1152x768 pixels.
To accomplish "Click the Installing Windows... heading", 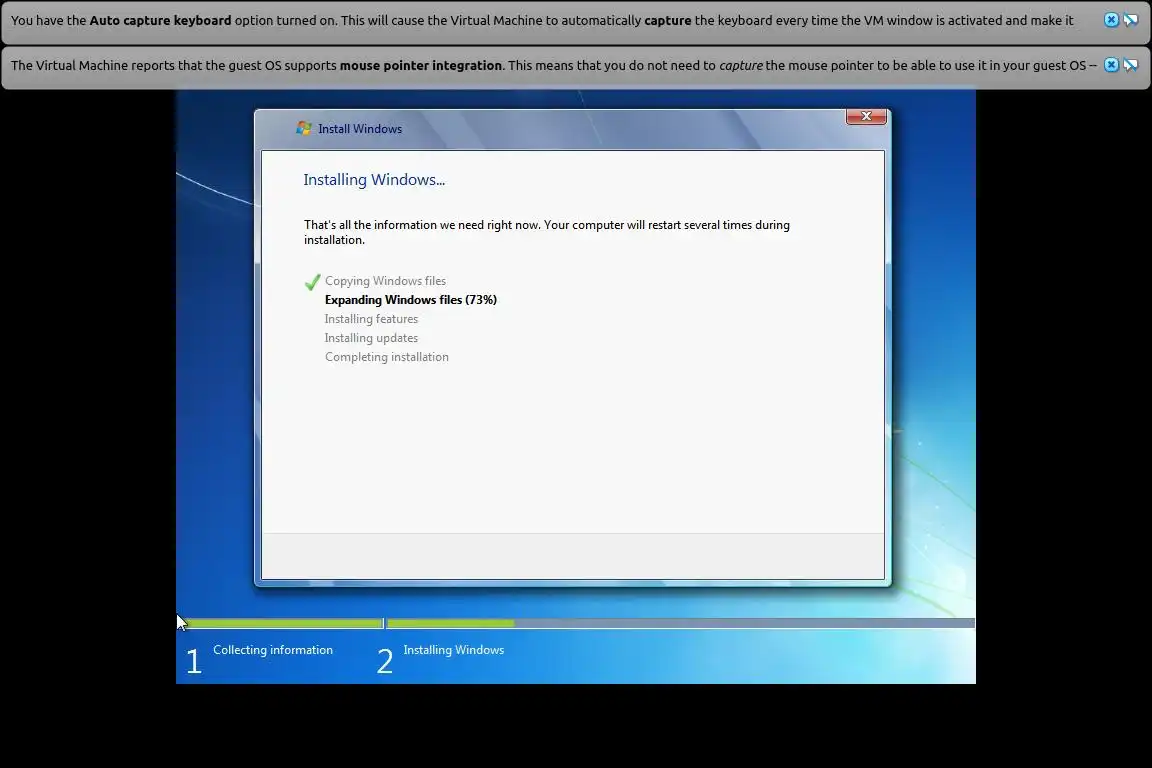I will [x=374, y=179].
